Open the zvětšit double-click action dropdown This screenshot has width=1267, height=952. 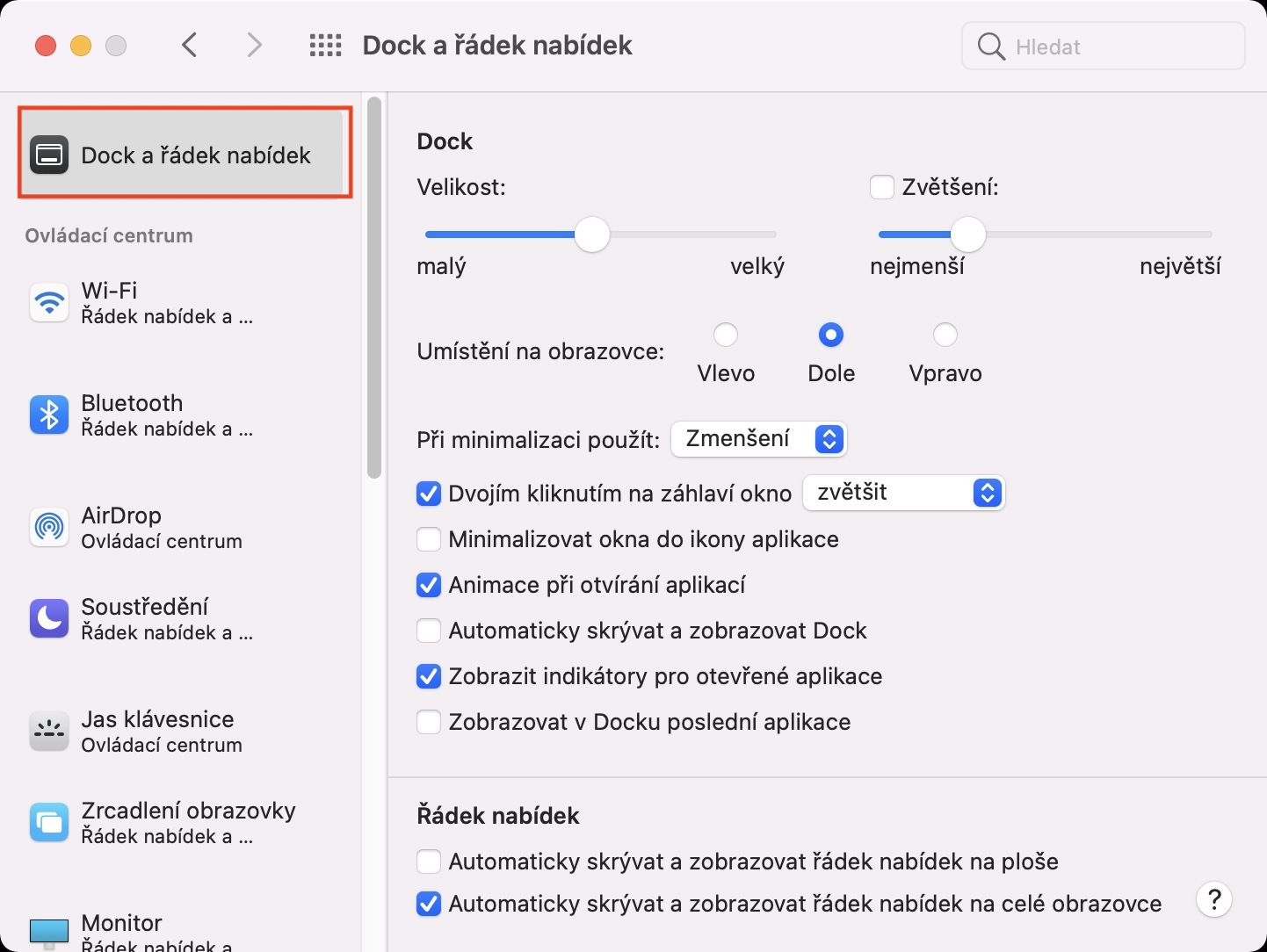pos(903,493)
